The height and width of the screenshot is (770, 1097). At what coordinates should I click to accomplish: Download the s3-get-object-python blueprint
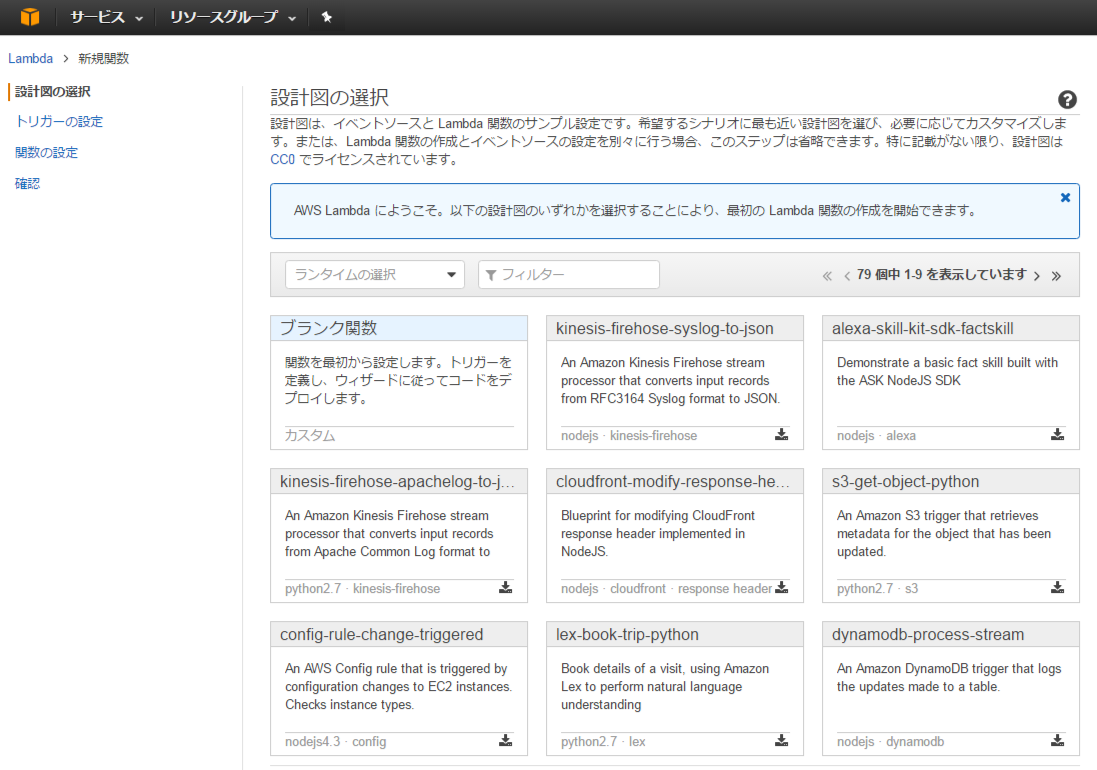1057,587
